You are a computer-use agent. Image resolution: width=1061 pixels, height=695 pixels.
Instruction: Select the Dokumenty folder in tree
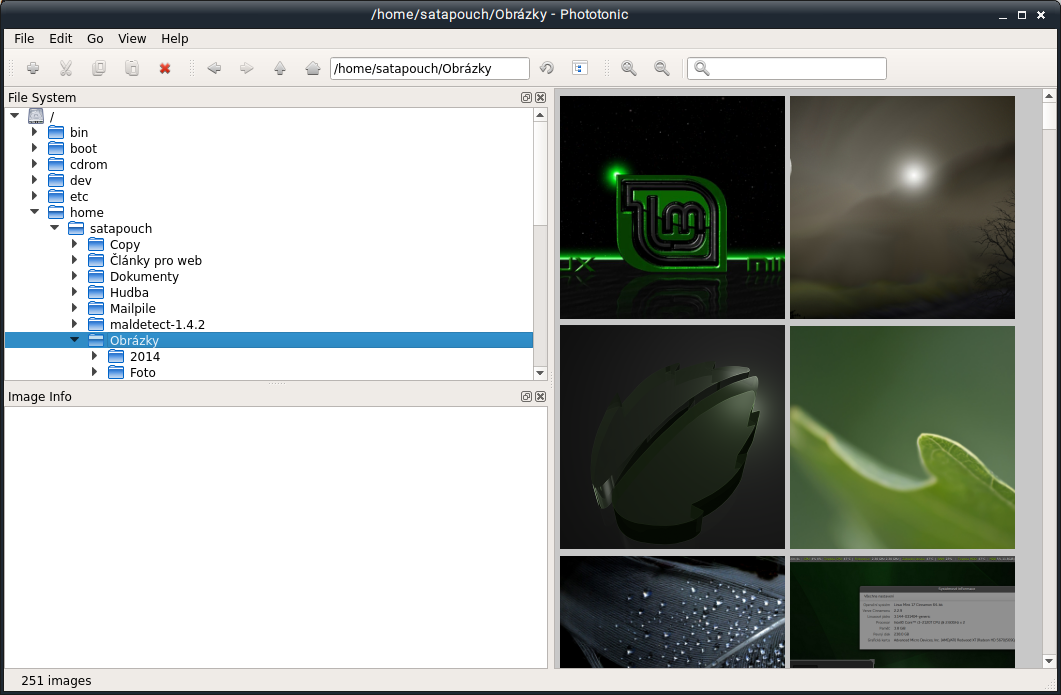tap(144, 276)
